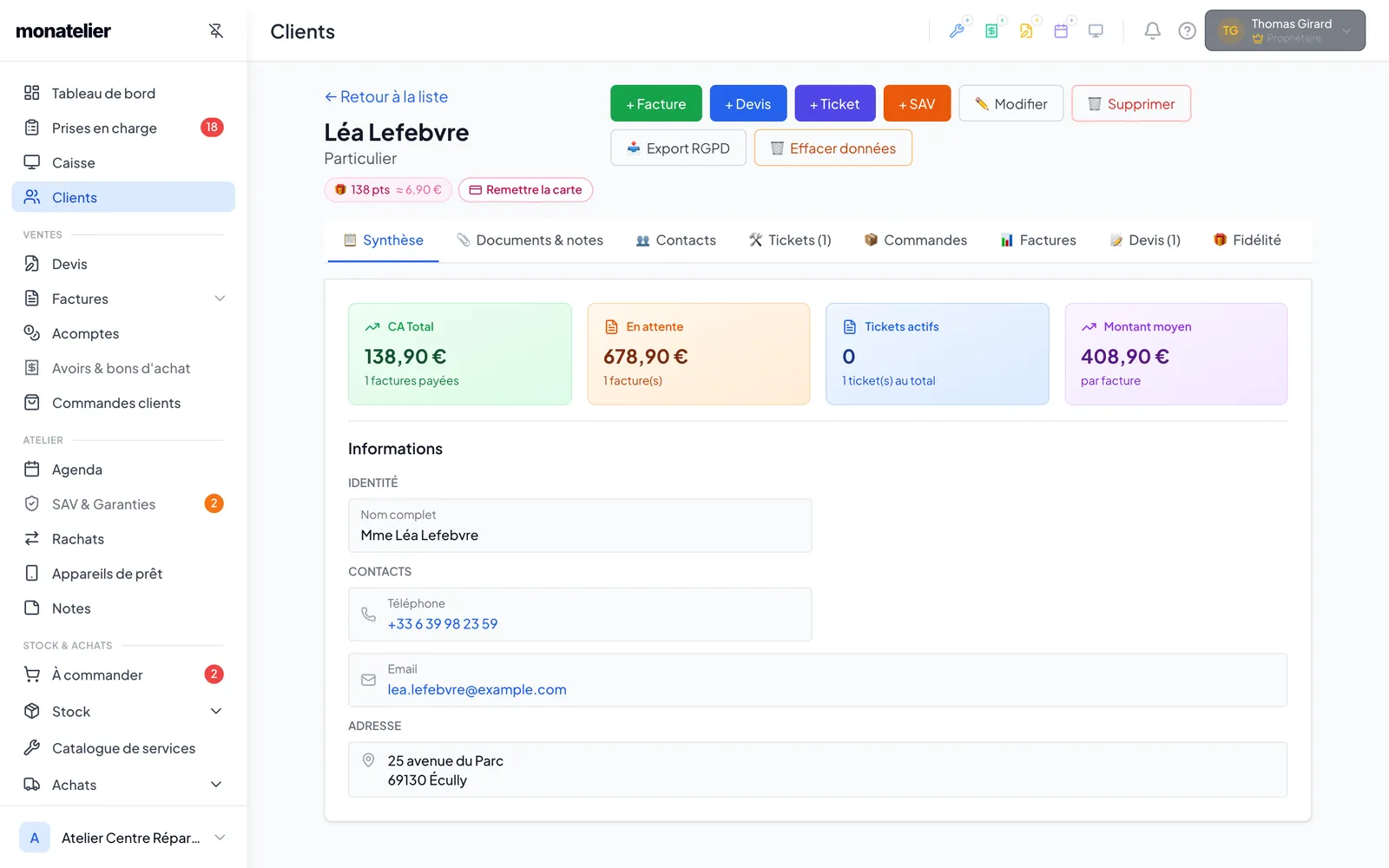The image size is (1389, 868).
Task: Open Atelier Centre Répar workshop selector
Action: 123,838
